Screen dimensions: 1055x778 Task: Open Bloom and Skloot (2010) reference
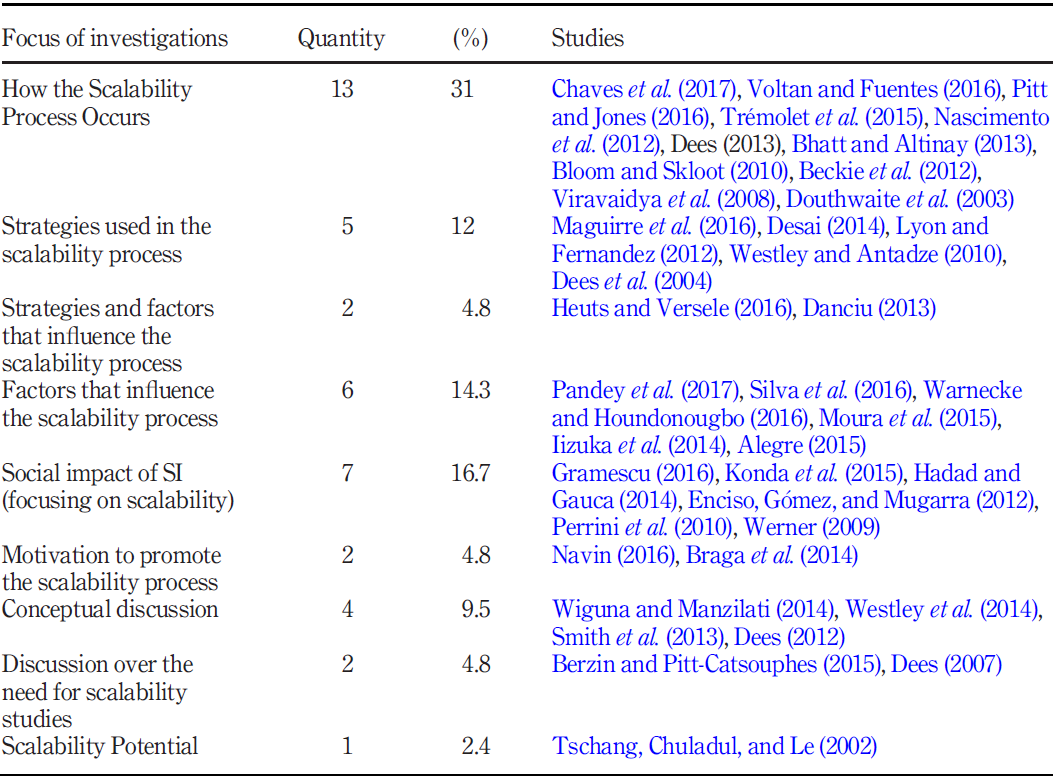click(665, 171)
